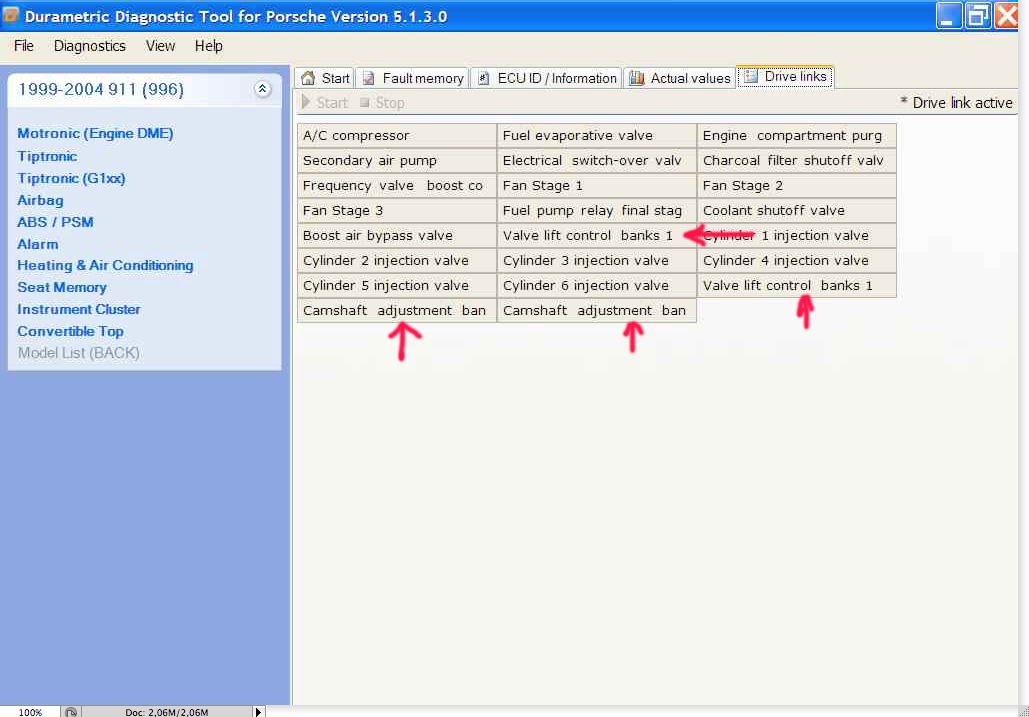Activate the Fan Stage 3 drive link

tap(397, 211)
